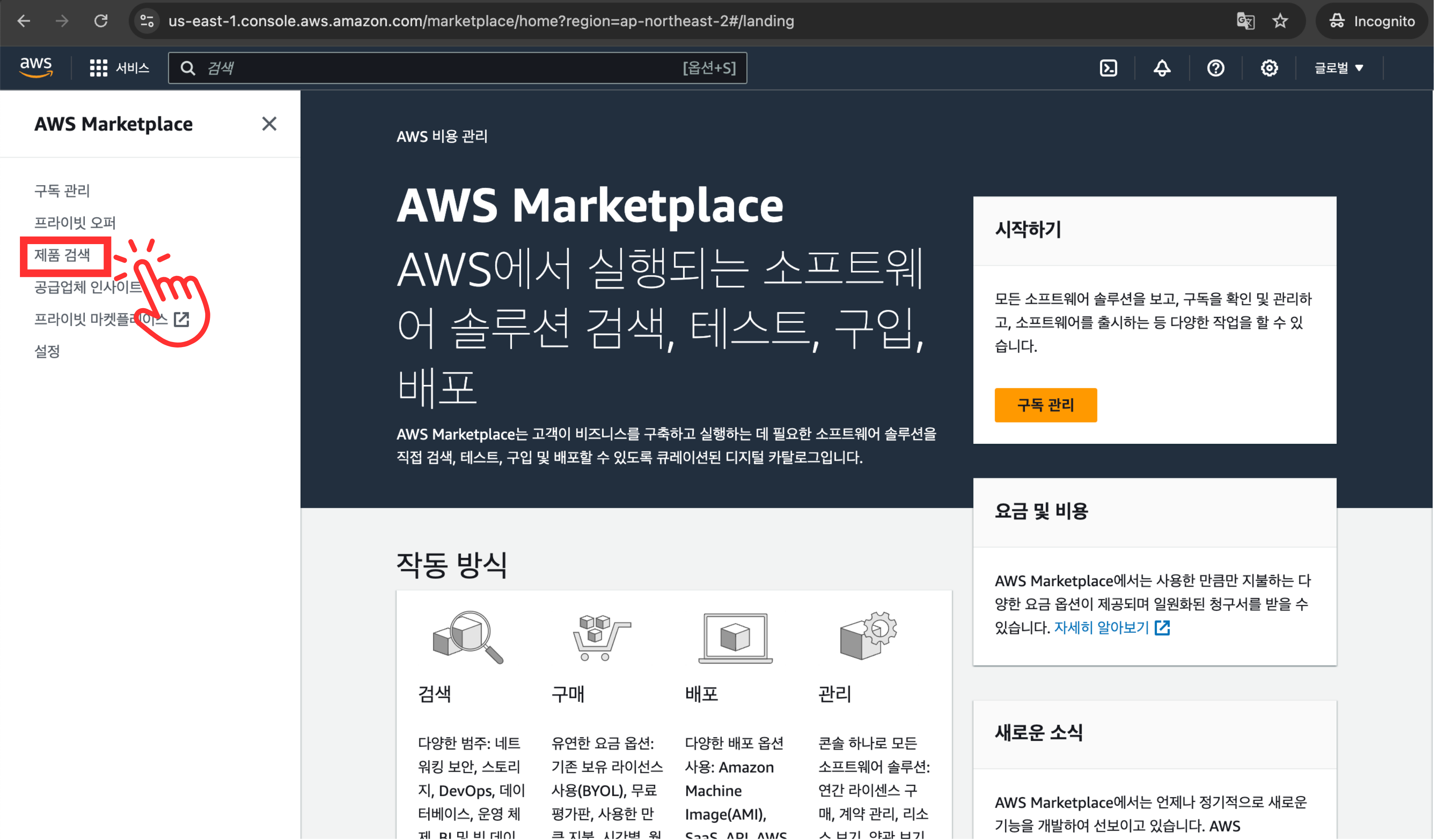Image resolution: width=1435 pixels, height=840 pixels.
Task: Click the site information icon in address bar
Action: point(147,21)
